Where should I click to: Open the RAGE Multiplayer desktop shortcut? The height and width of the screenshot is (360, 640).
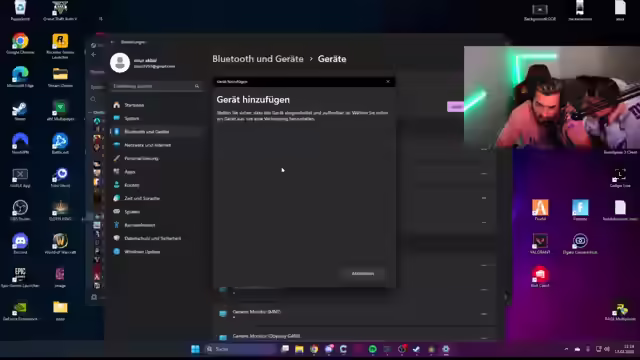tap(620, 312)
